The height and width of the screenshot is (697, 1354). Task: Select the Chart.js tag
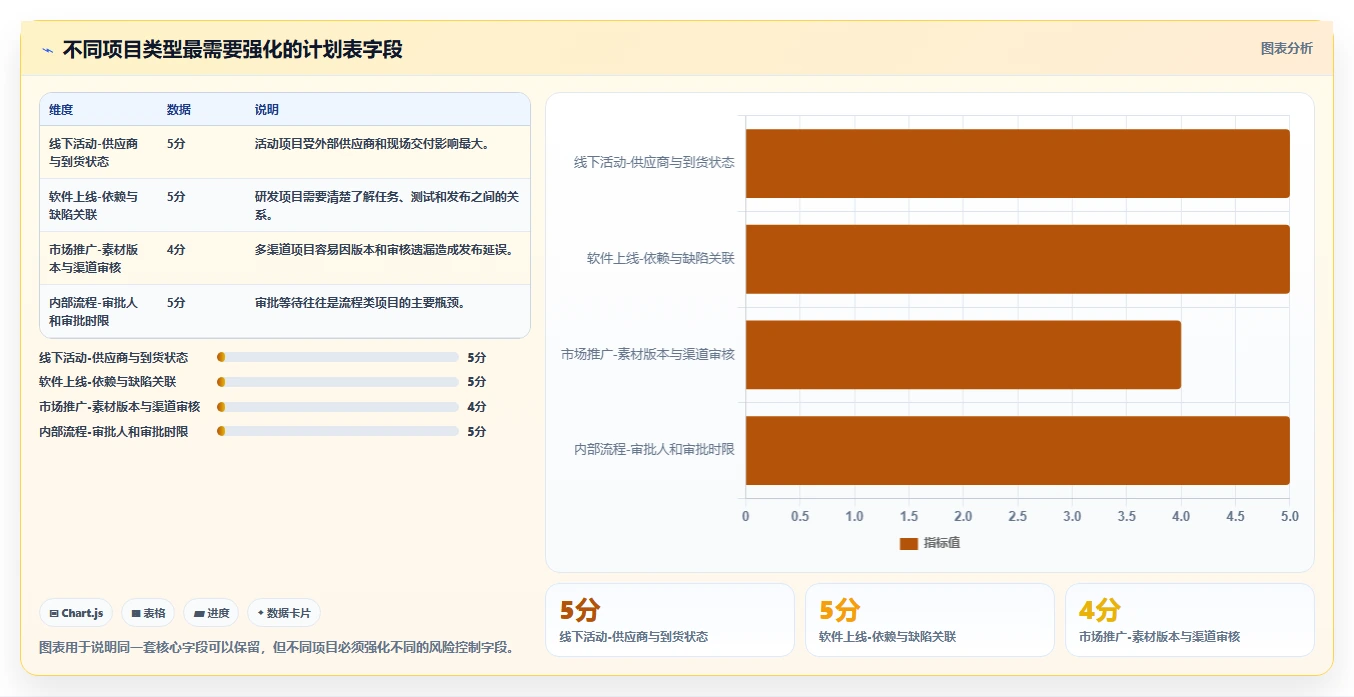[76, 613]
